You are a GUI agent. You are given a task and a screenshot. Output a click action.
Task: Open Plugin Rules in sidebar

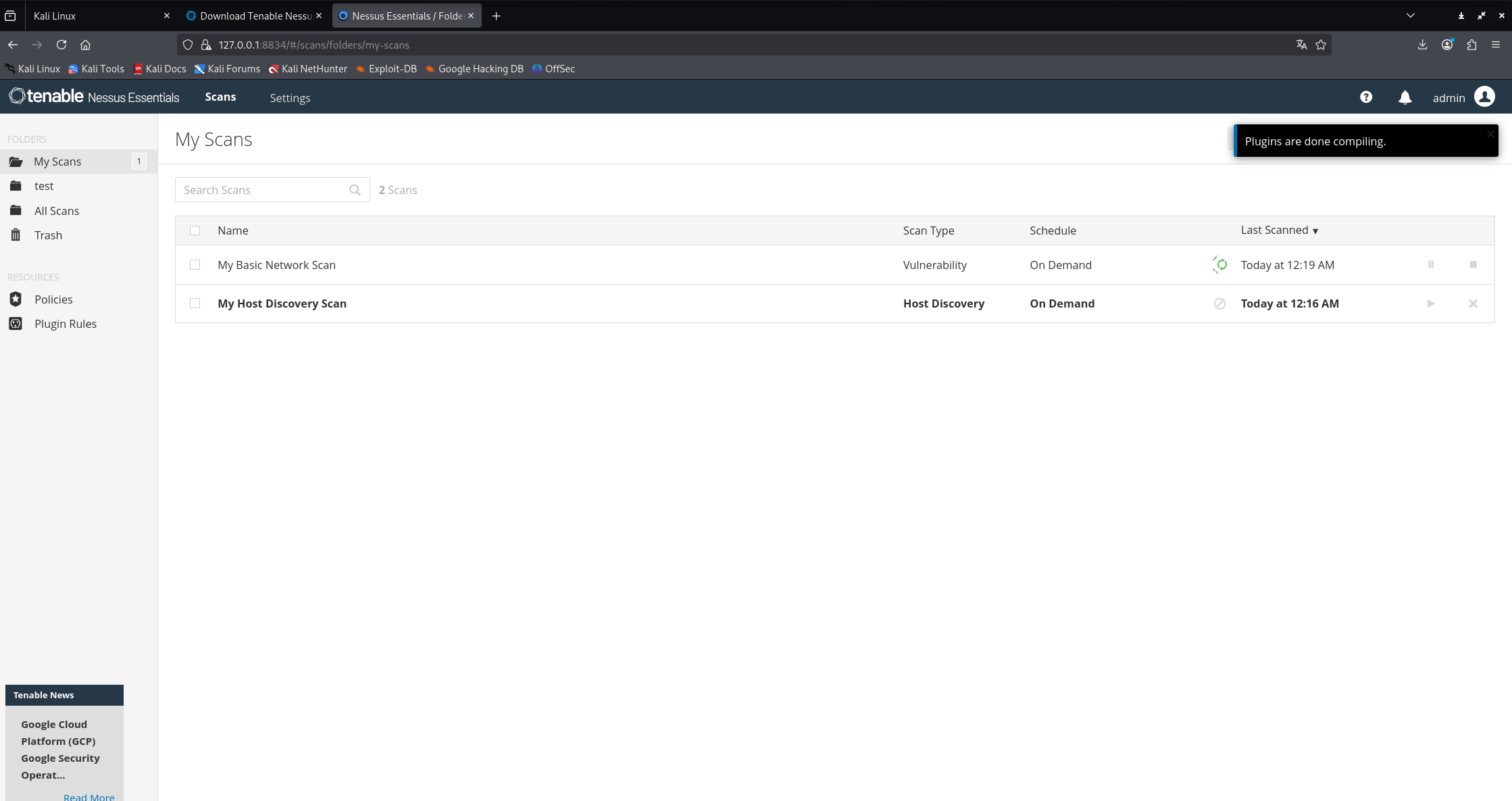pyautogui.click(x=65, y=324)
